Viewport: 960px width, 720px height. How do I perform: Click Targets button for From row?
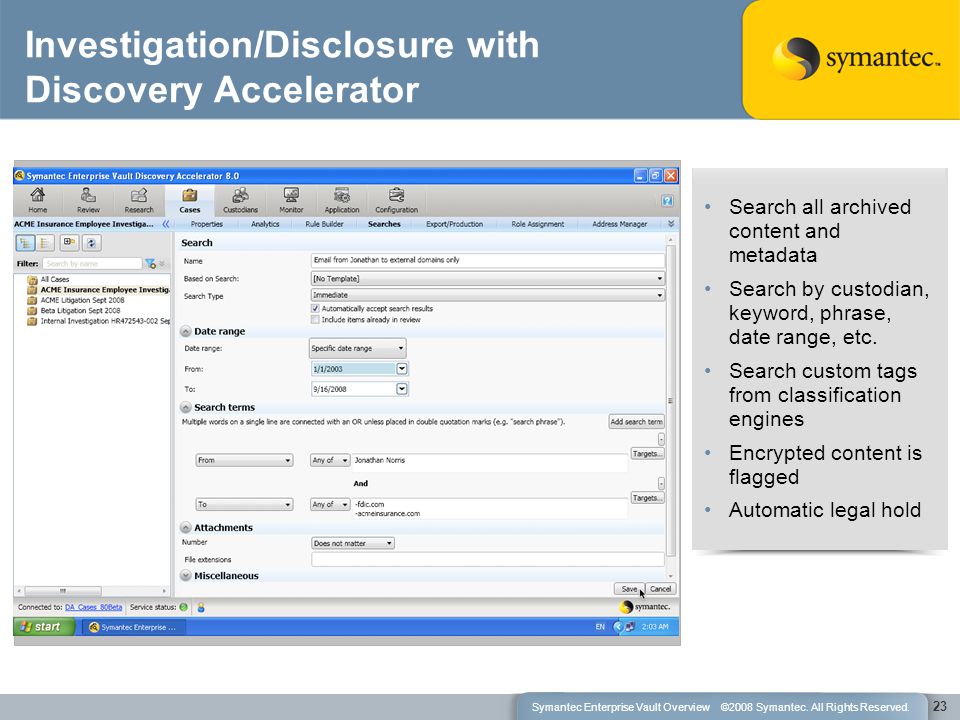(647, 454)
